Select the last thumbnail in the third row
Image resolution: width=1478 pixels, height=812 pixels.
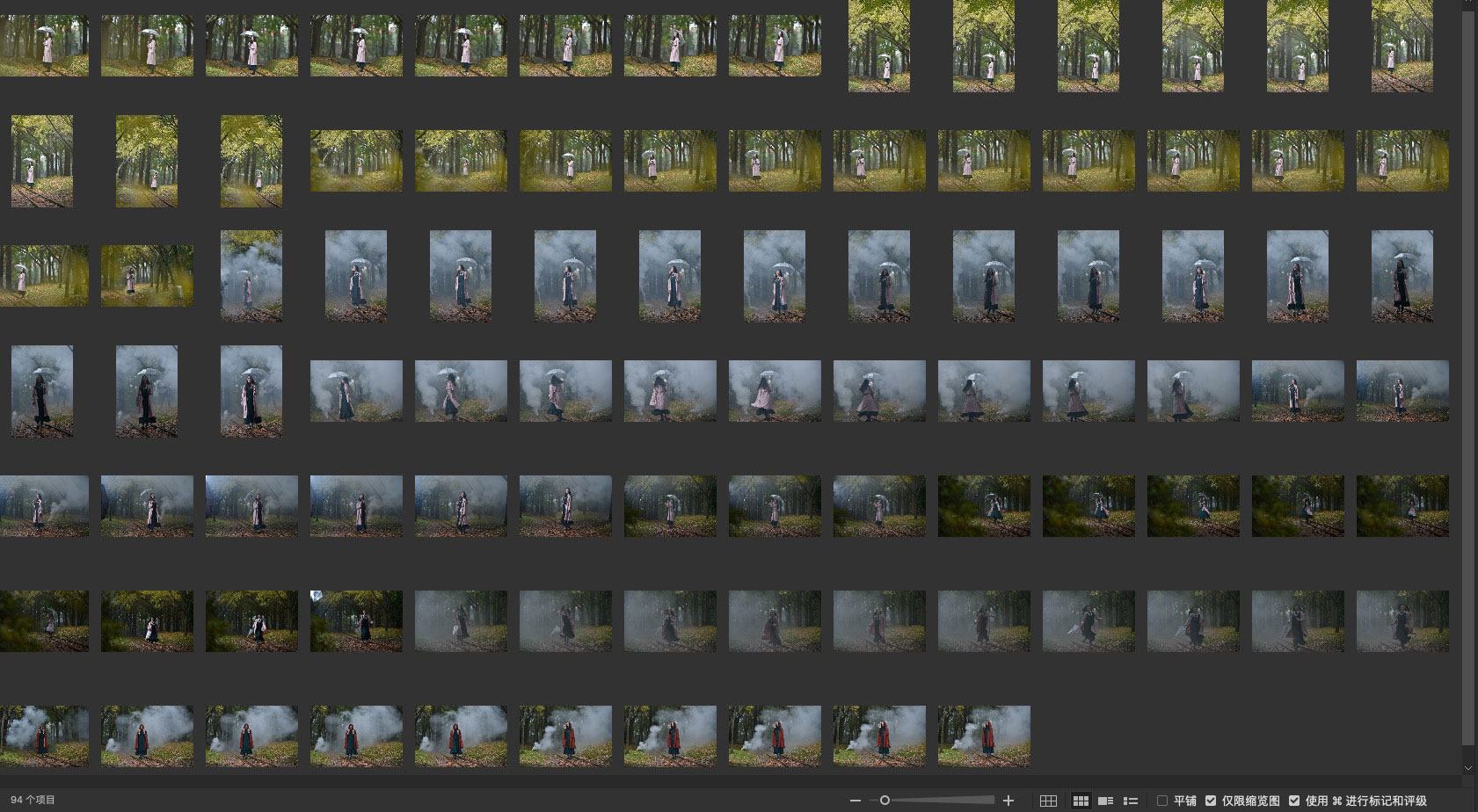click(x=1402, y=276)
